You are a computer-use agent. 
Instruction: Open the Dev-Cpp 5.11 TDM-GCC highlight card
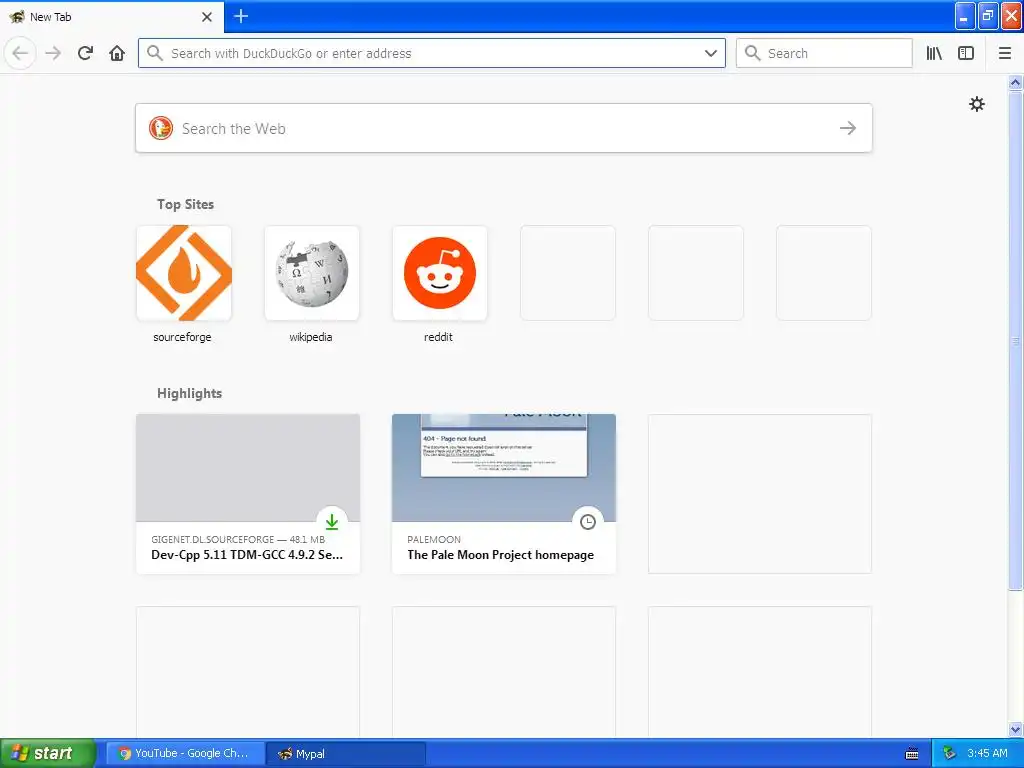tap(248, 494)
